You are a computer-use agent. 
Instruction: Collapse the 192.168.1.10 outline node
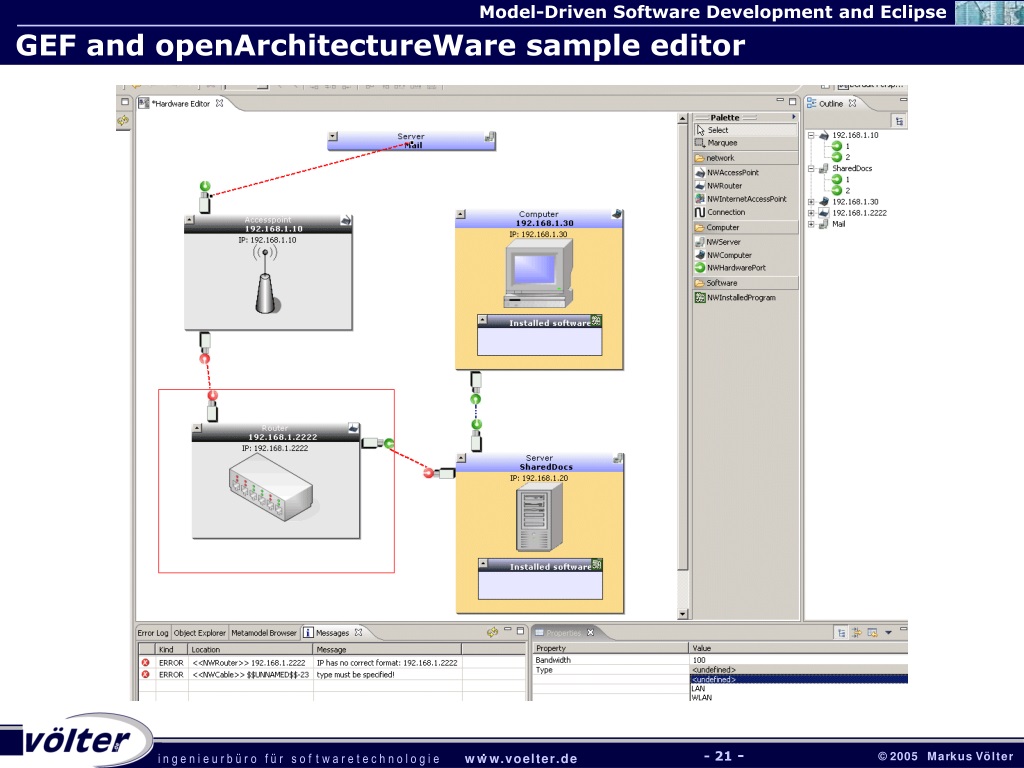[x=811, y=136]
